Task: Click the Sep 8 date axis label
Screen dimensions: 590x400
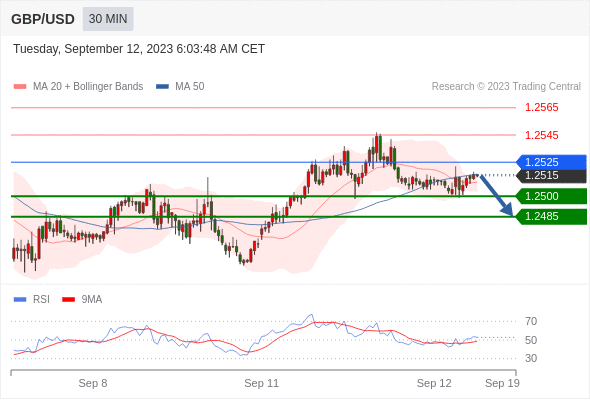Action: click(x=93, y=383)
